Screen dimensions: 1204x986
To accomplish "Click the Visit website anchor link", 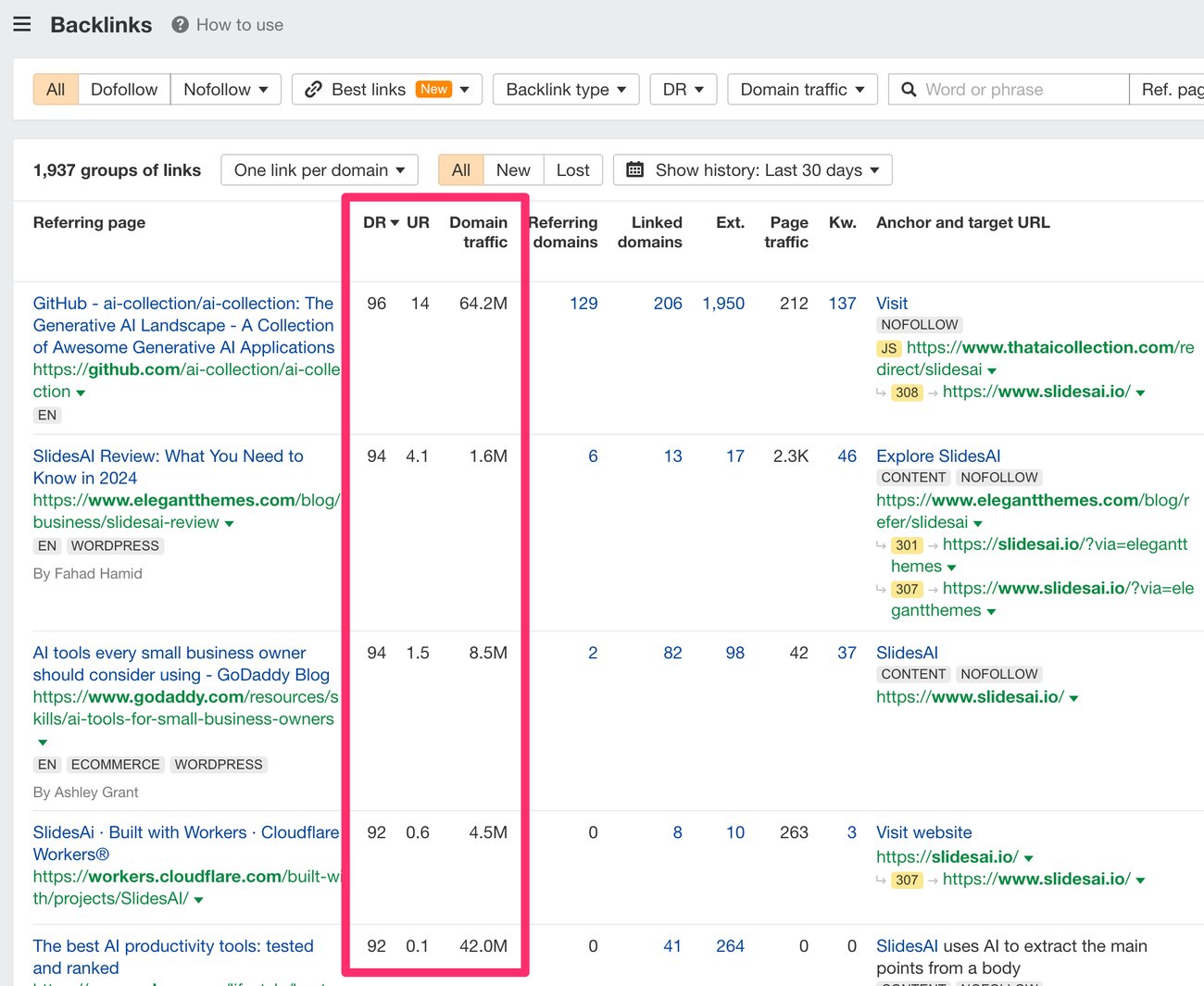I will (x=924, y=833).
